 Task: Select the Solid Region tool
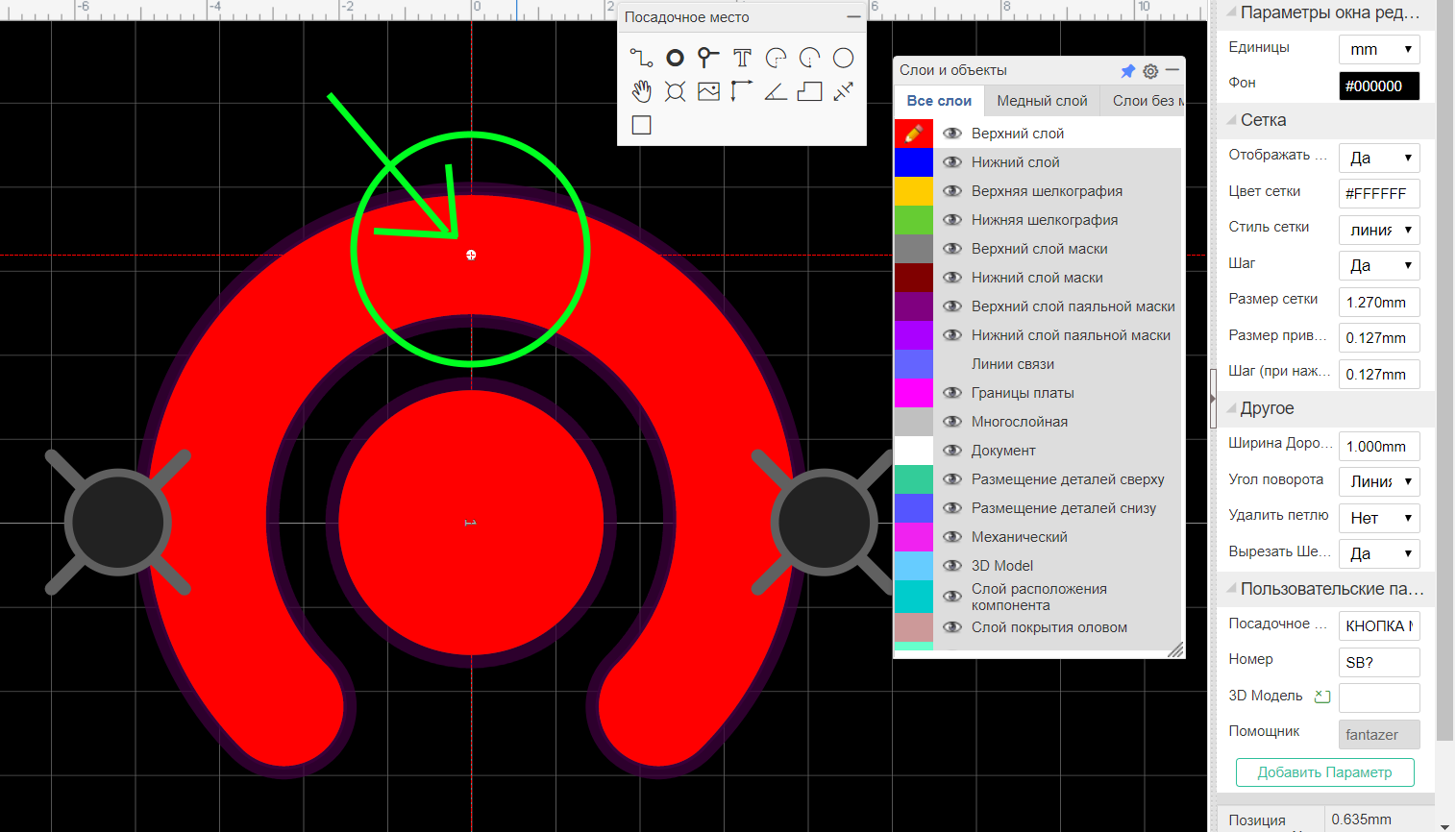coord(809,91)
